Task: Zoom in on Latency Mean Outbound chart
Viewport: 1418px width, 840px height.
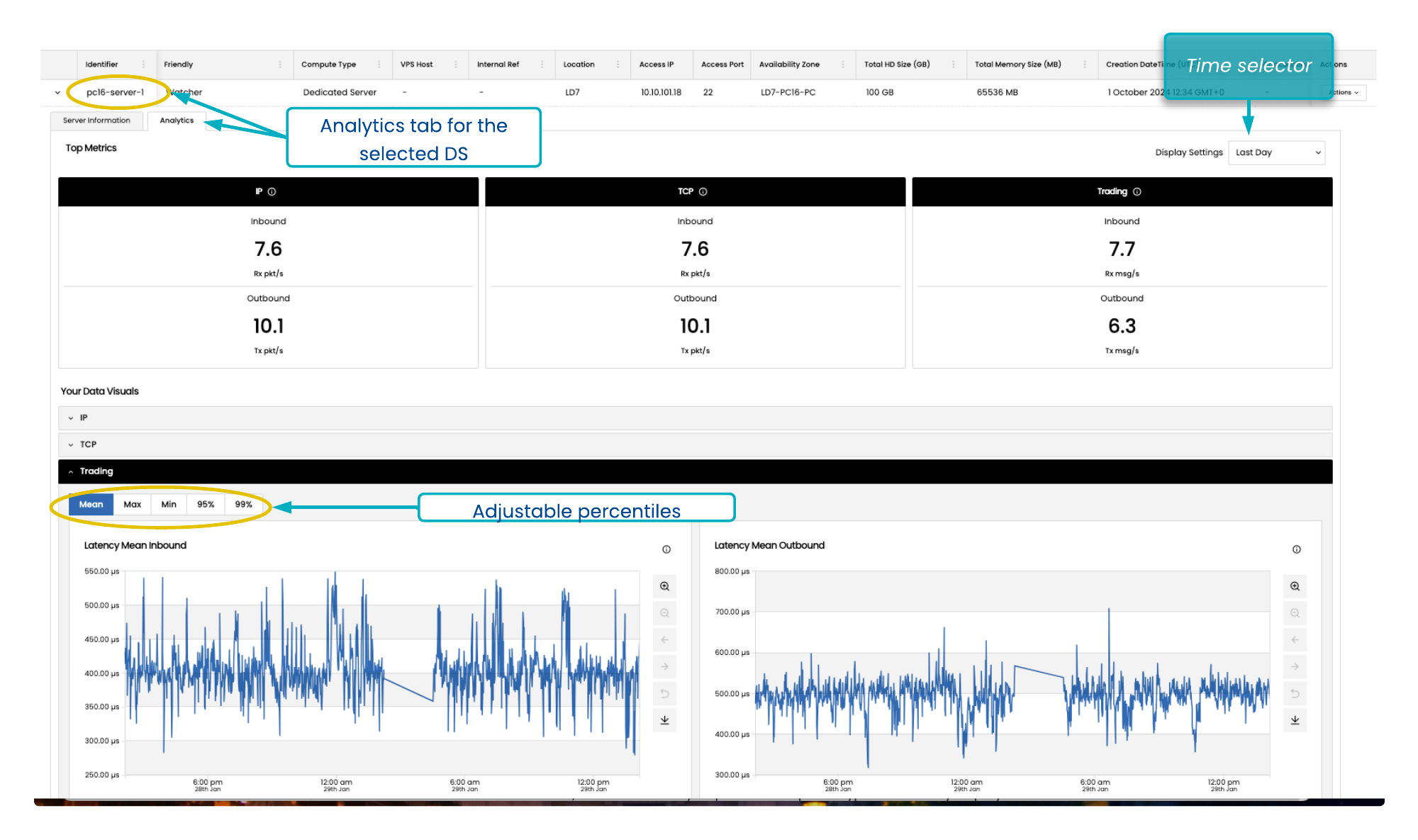Action: [1295, 586]
